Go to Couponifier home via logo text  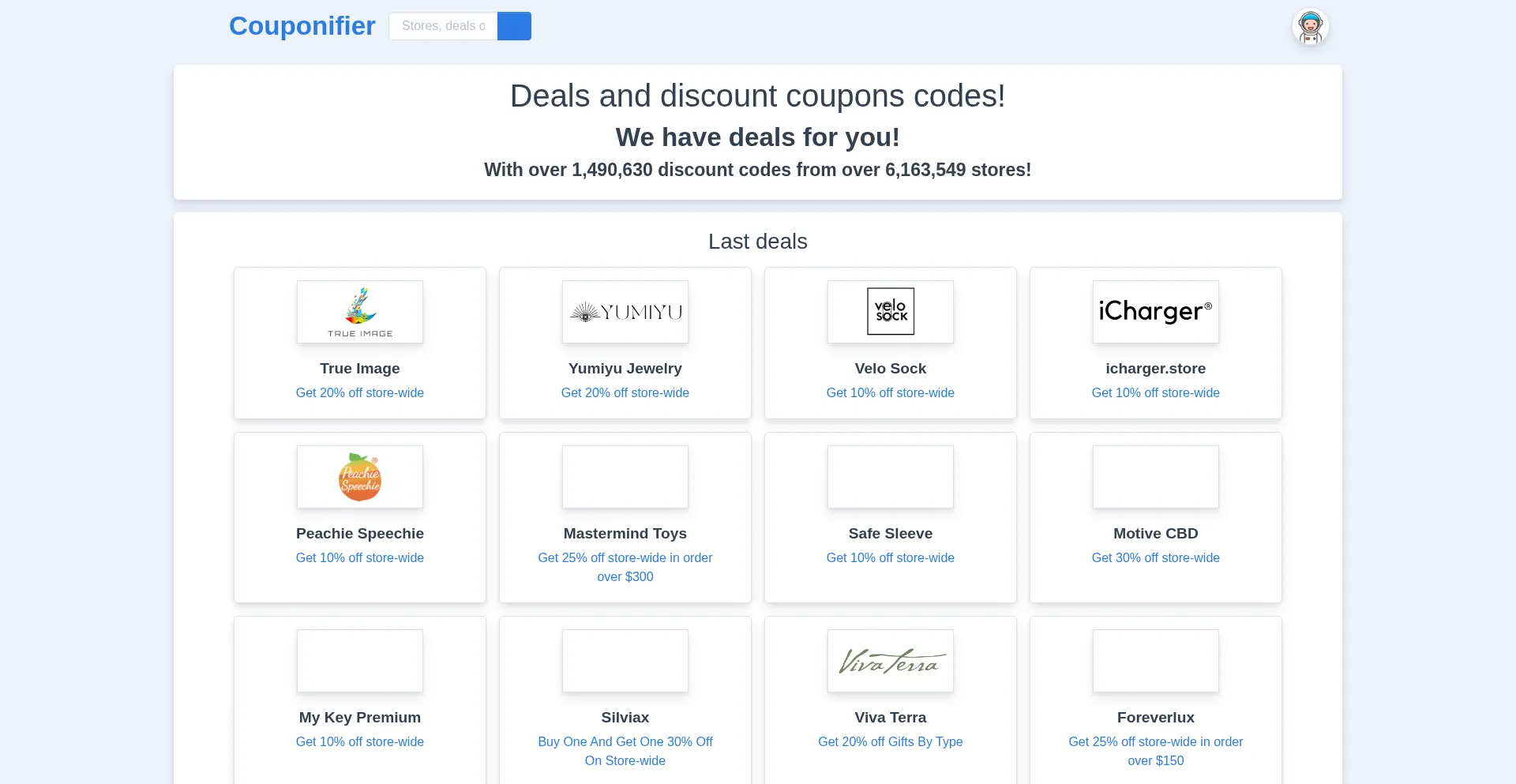point(302,26)
